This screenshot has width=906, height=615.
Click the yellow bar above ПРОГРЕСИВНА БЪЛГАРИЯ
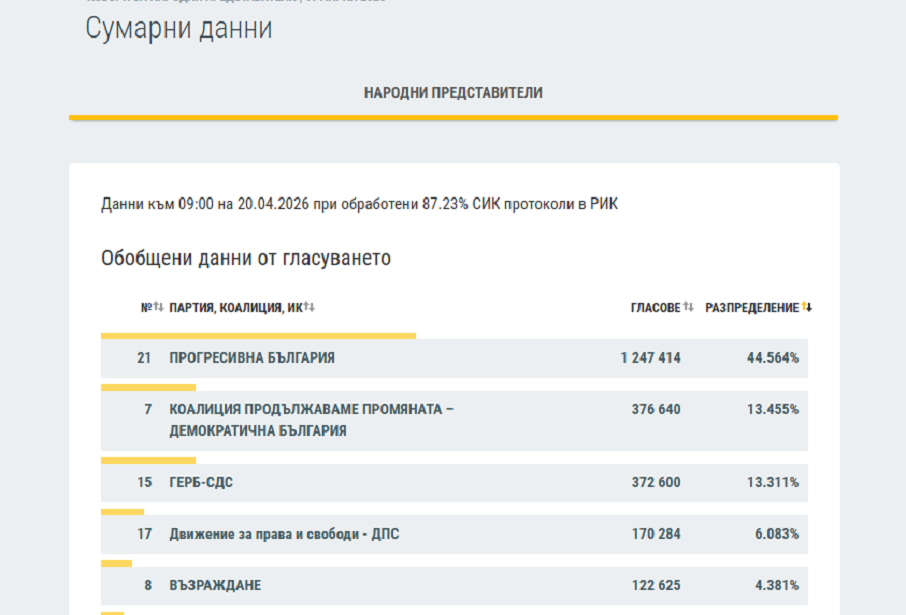pyautogui.click(x=258, y=336)
